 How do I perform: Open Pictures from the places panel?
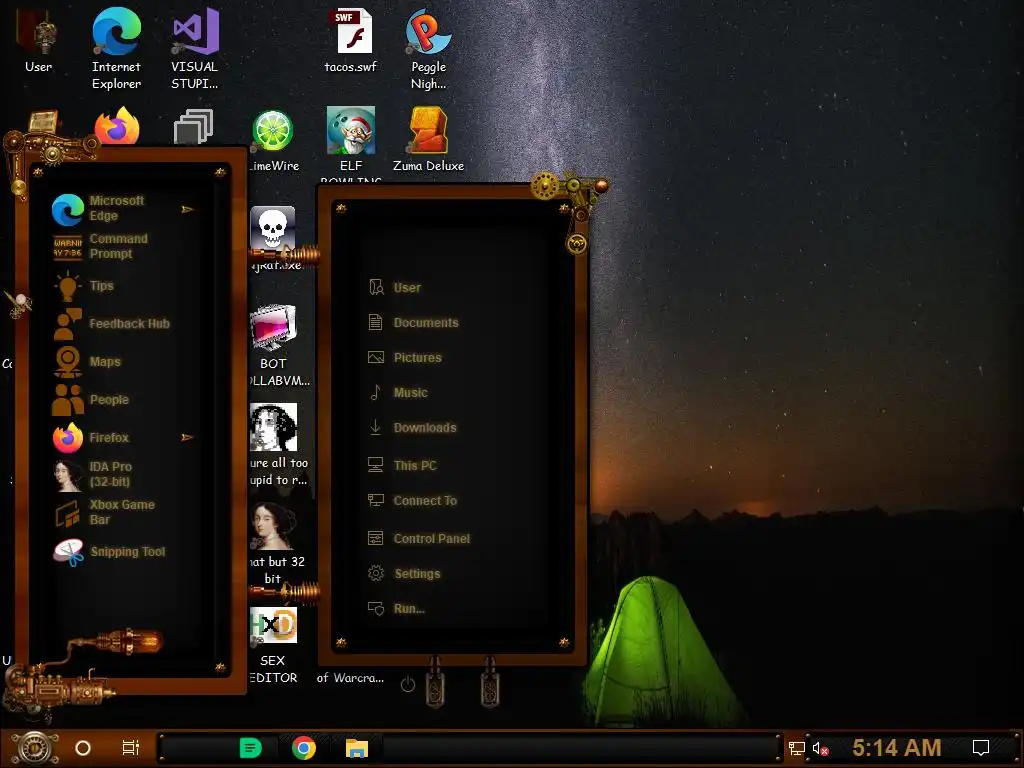tap(405, 358)
